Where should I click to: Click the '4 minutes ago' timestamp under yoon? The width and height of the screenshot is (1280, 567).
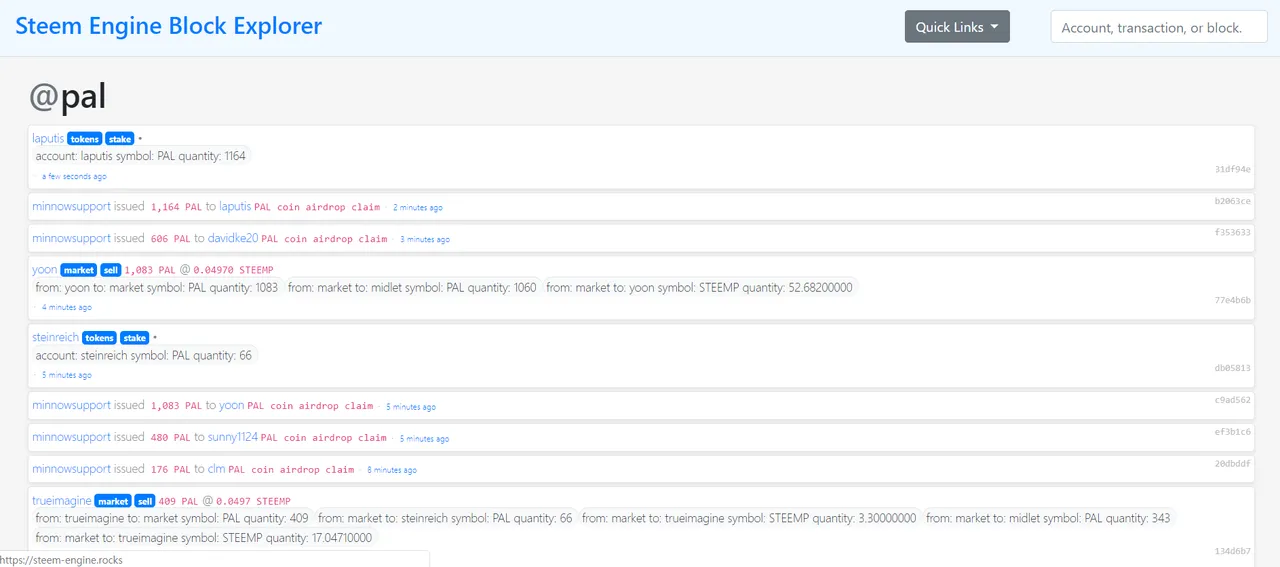pos(67,307)
